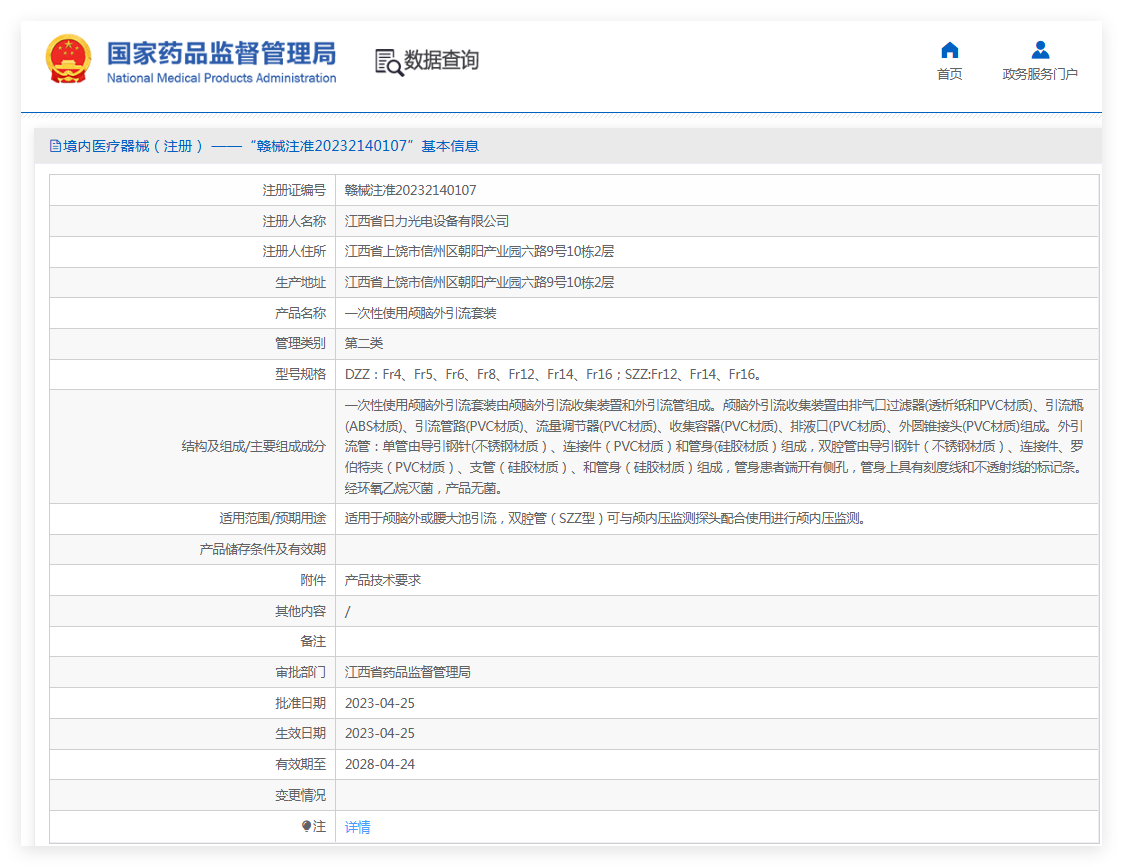1123x867 pixels.
Task: Click the 备注 row label
Action: (x=313, y=641)
